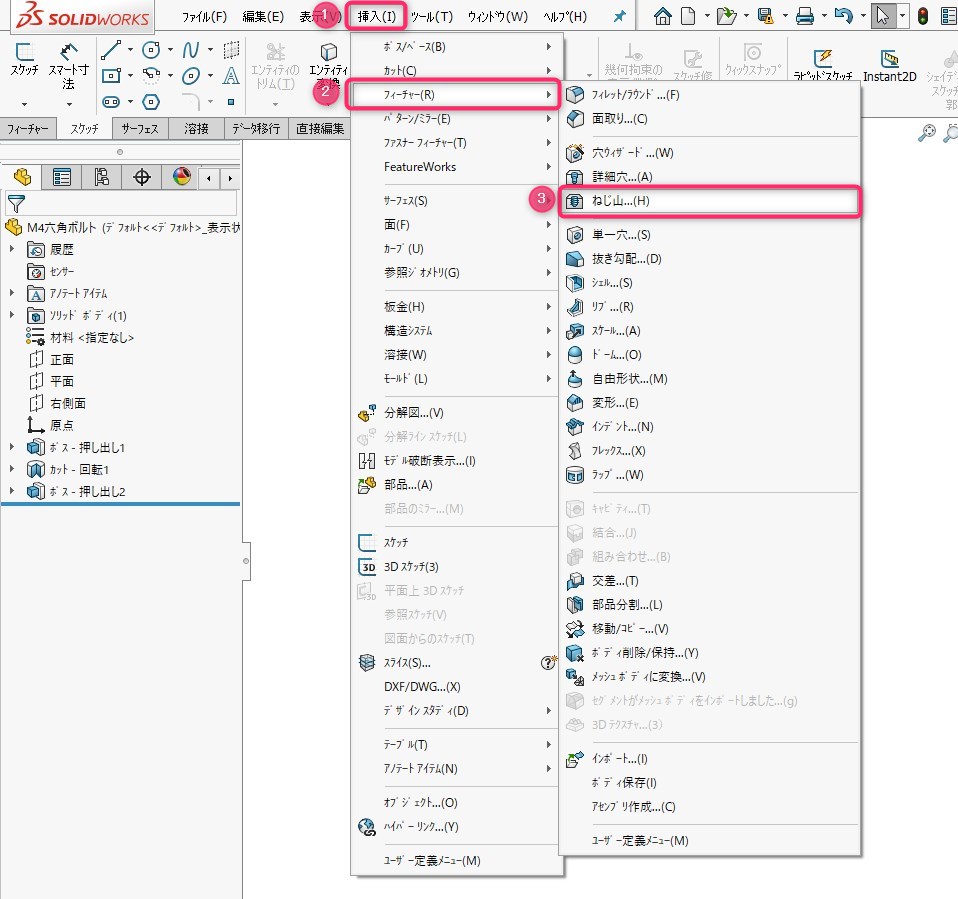Click the FeatureManager design tree tab icon
Screen dimensions: 958x899
click(21, 177)
